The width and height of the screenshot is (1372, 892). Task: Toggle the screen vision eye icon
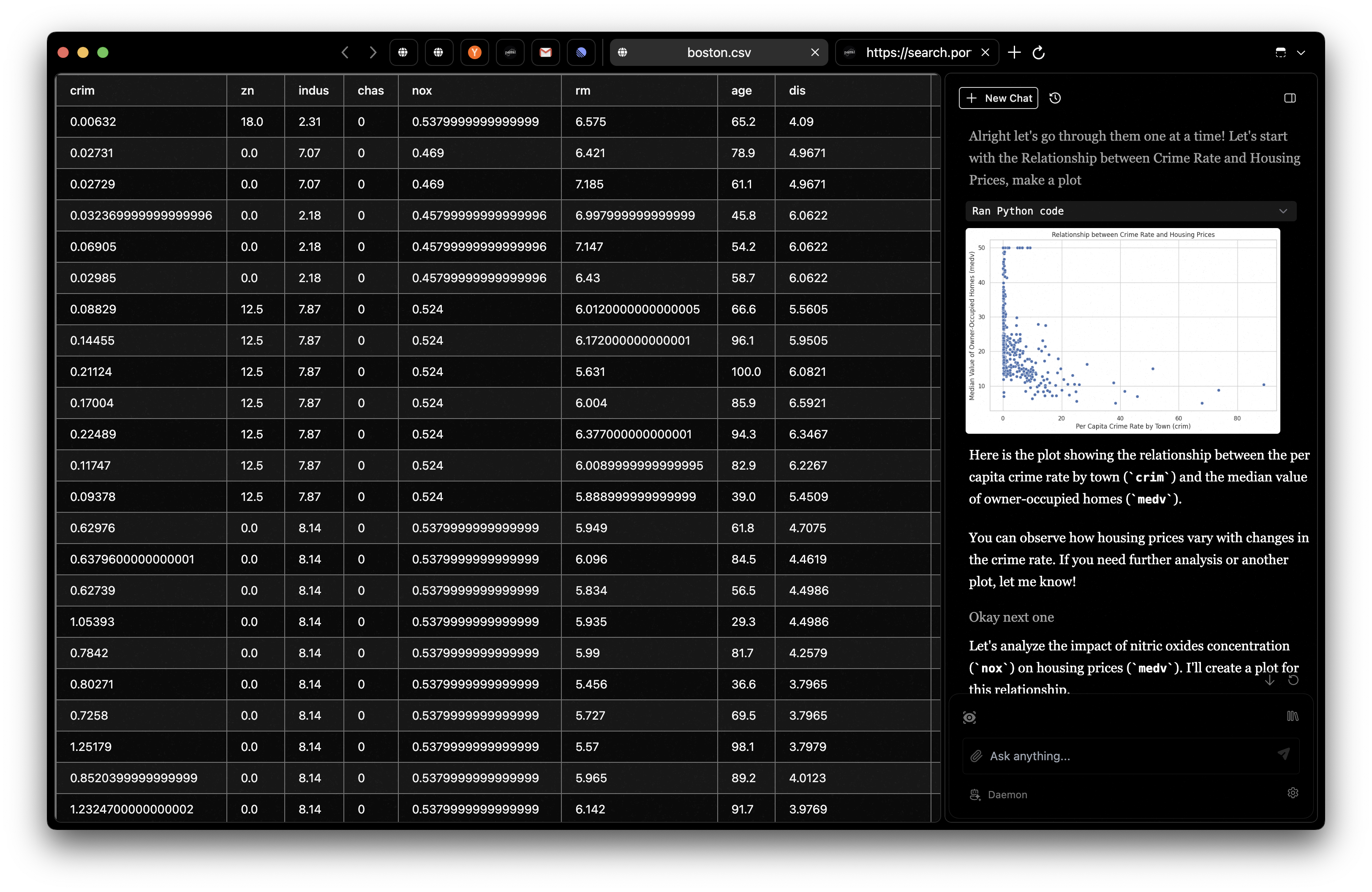pos(969,717)
